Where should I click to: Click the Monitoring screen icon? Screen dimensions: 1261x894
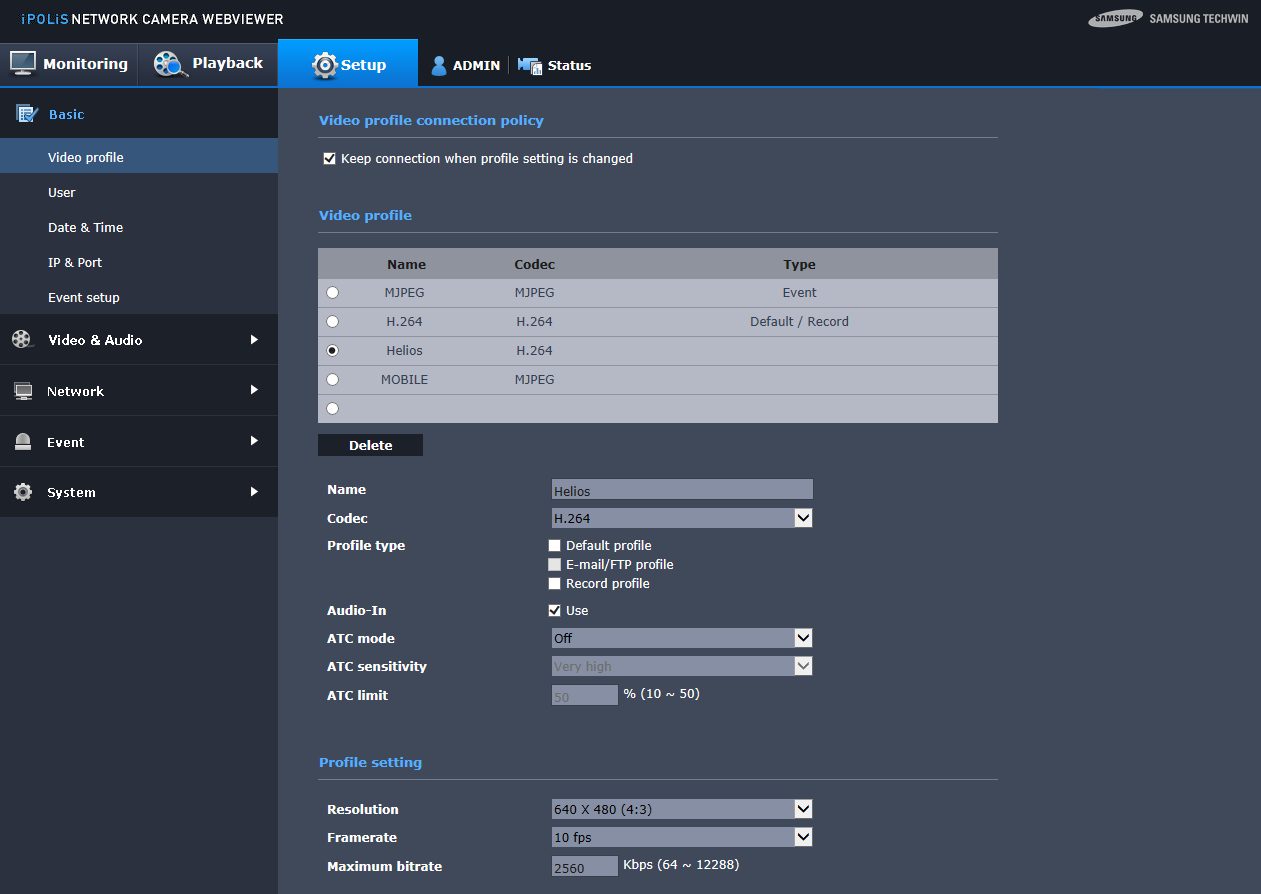click(x=23, y=63)
